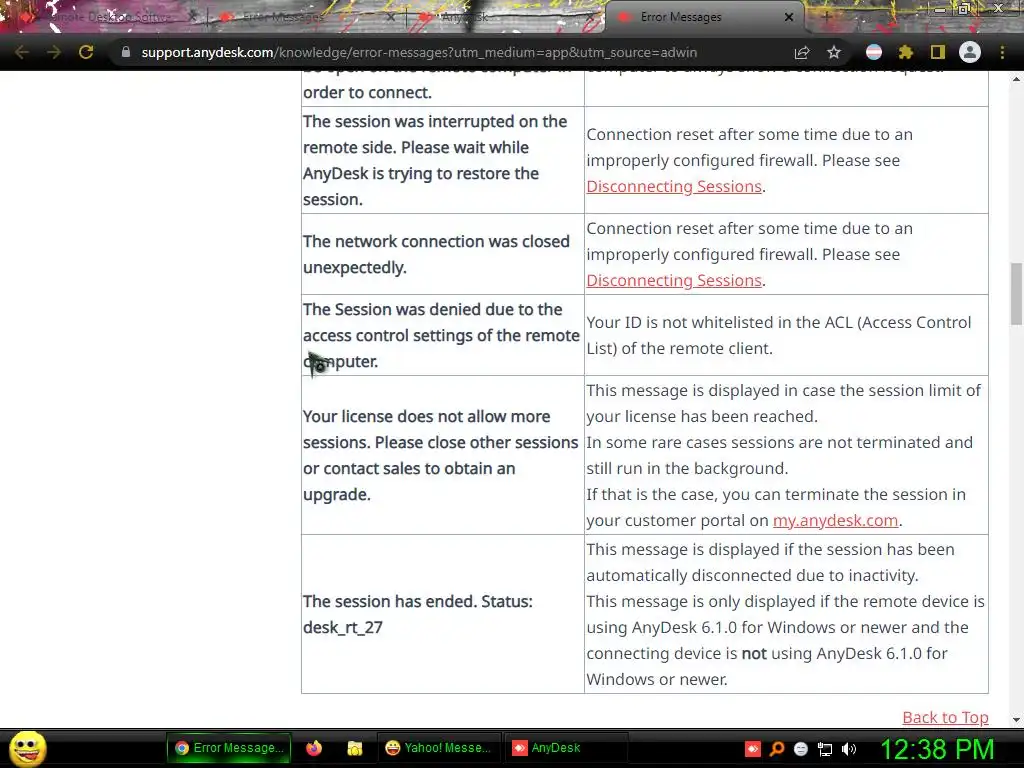The width and height of the screenshot is (1024, 768).
Task: Click 'The Session was denied due to the access control' cell
Action: [x=443, y=335]
